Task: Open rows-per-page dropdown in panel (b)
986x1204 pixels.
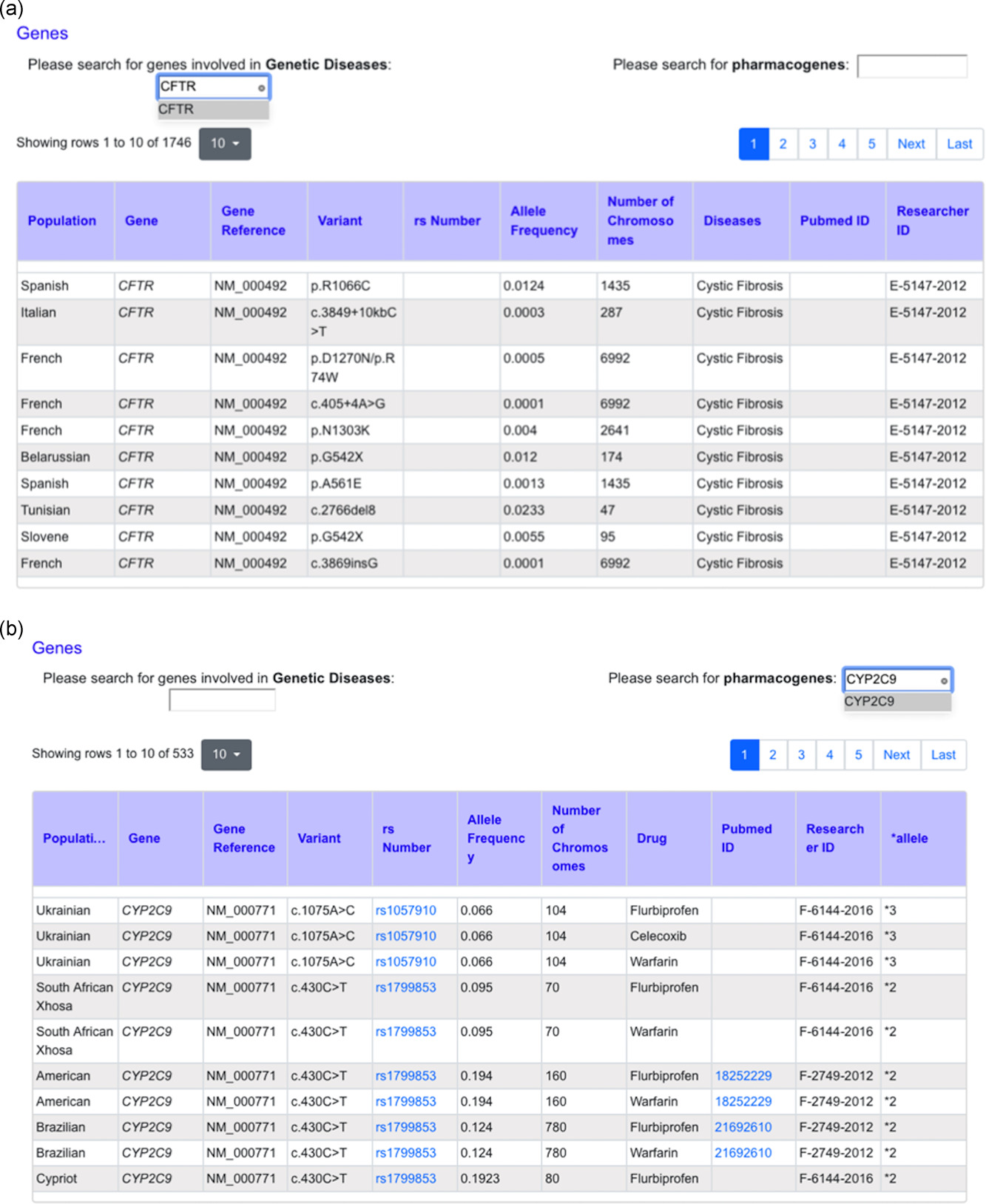Action: tap(226, 754)
